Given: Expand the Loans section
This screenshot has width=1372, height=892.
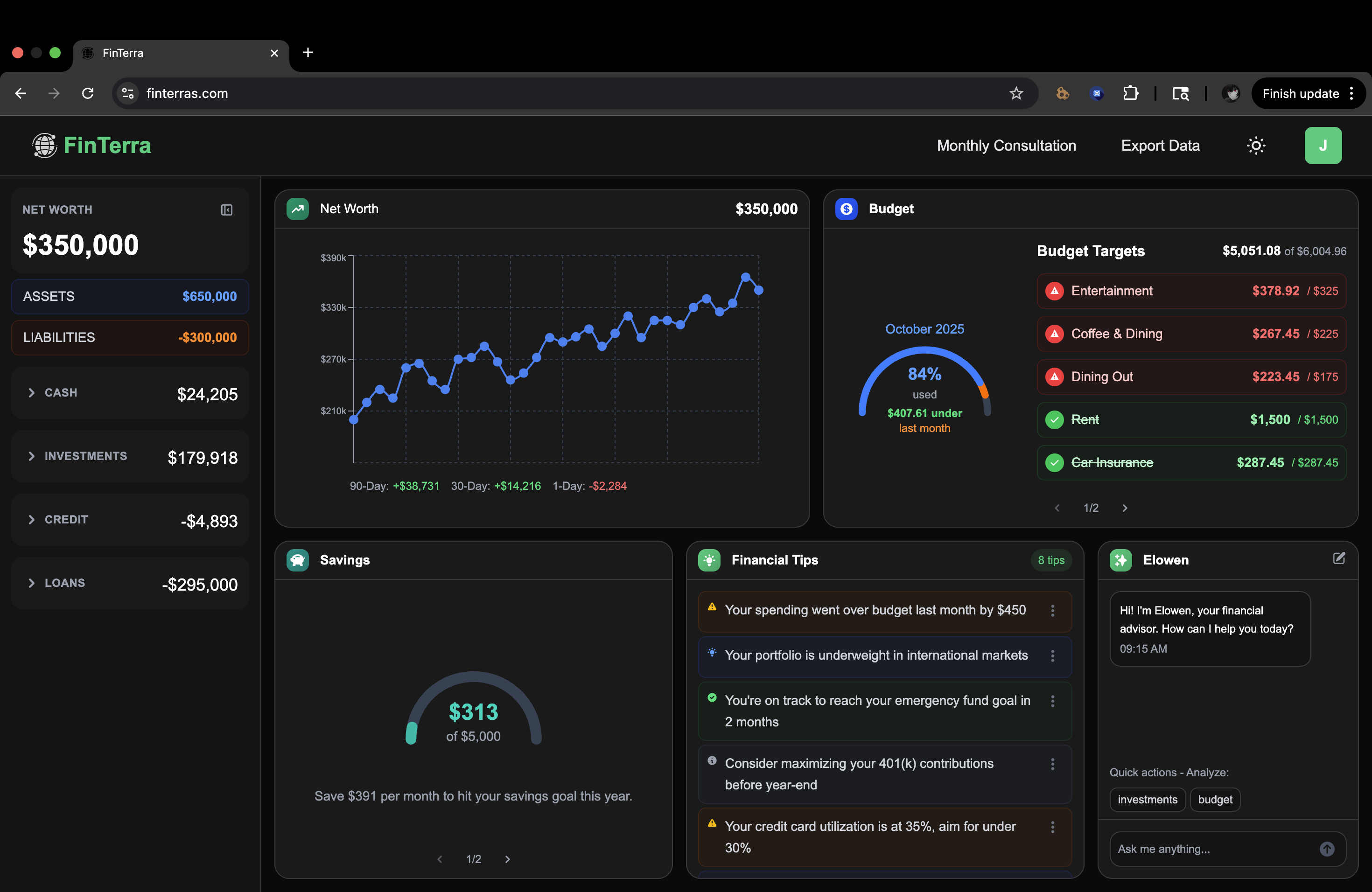Looking at the screenshot, I should point(32,583).
